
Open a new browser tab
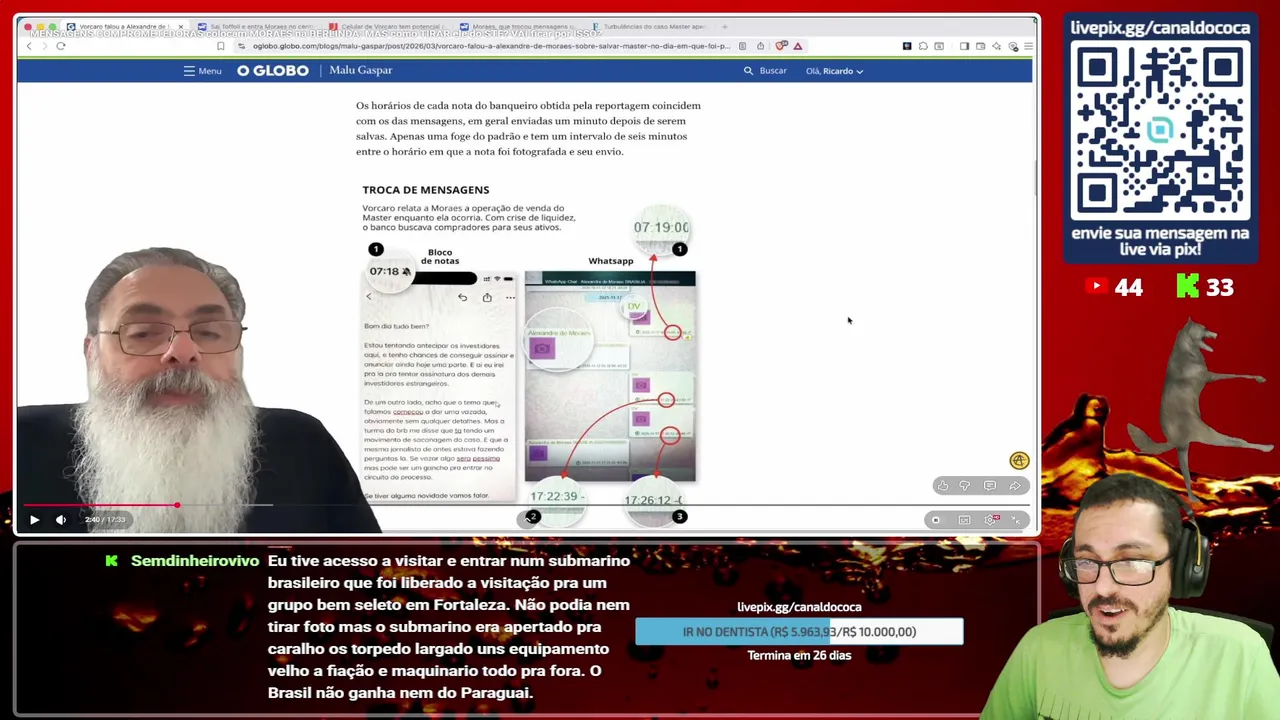click(x=725, y=27)
